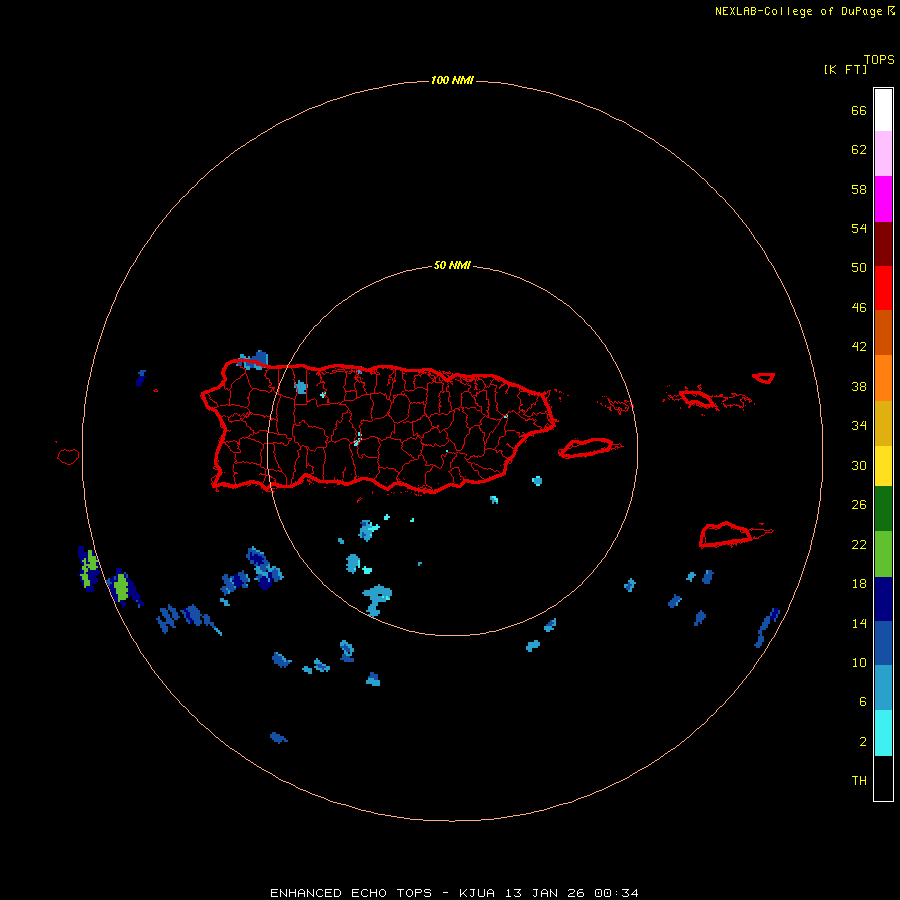This screenshot has height=900, width=900.
Task: Click the legend value 66
Action: [x=859, y=110]
